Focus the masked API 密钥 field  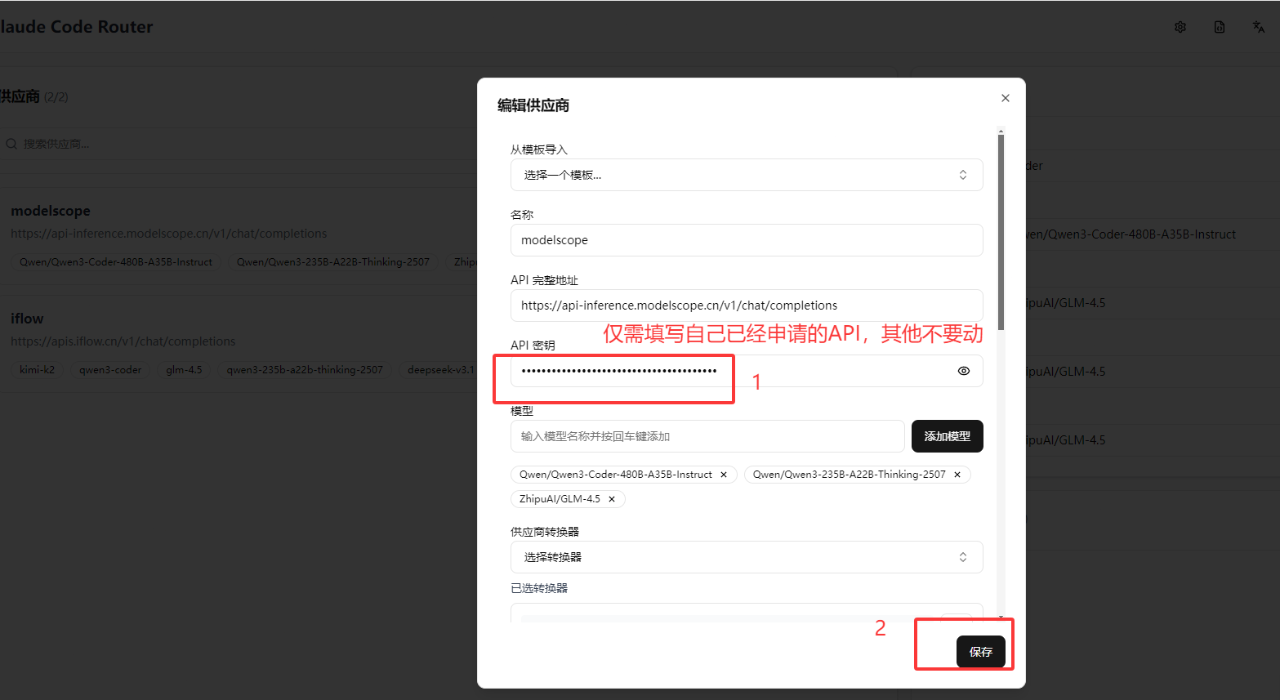(x=746, y=371)
